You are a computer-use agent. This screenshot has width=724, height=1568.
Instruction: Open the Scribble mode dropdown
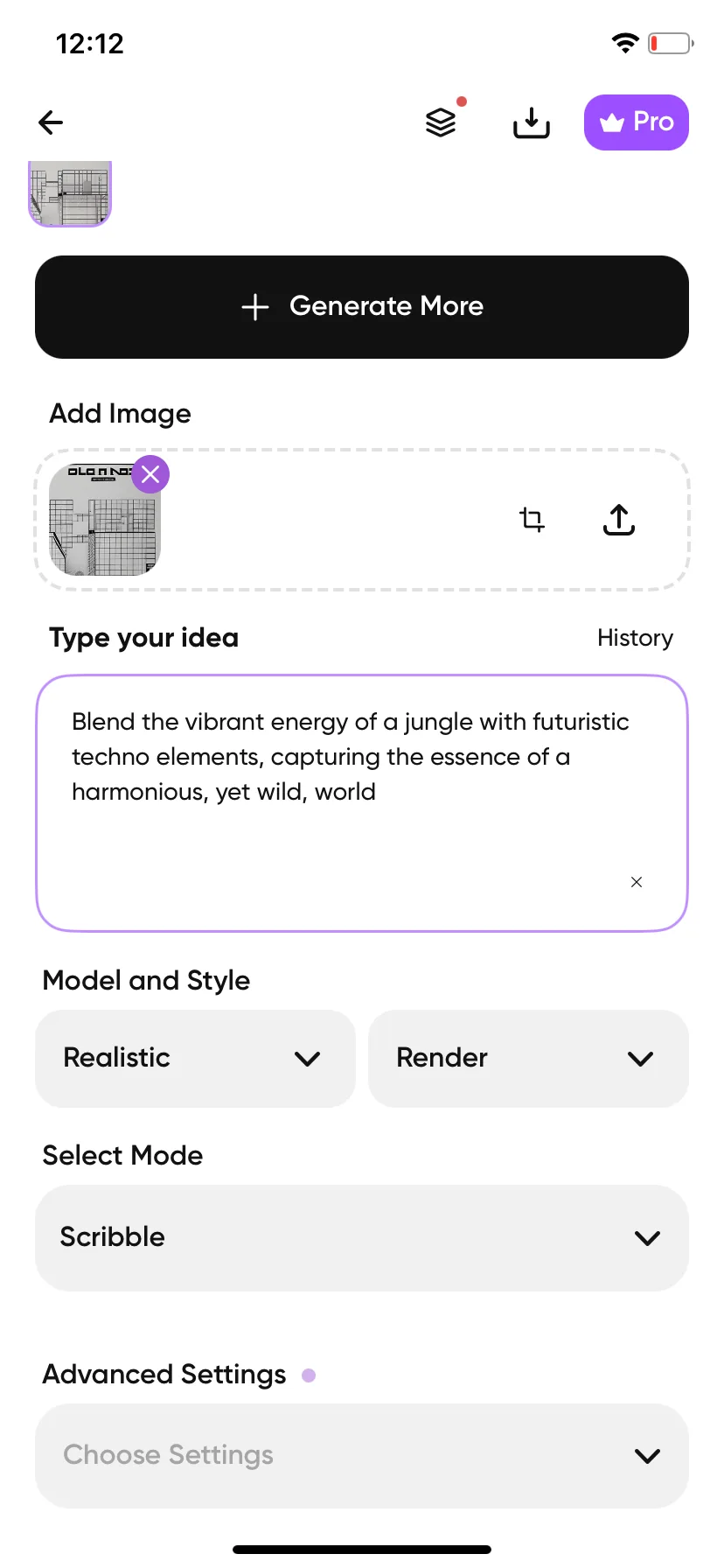coord(362,1238)
